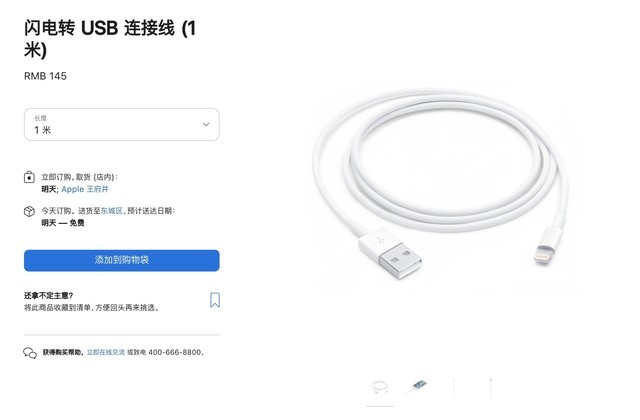This screenshot has width=640, height=420.
Task: Click the delivery box package icon
Action: 29,211
